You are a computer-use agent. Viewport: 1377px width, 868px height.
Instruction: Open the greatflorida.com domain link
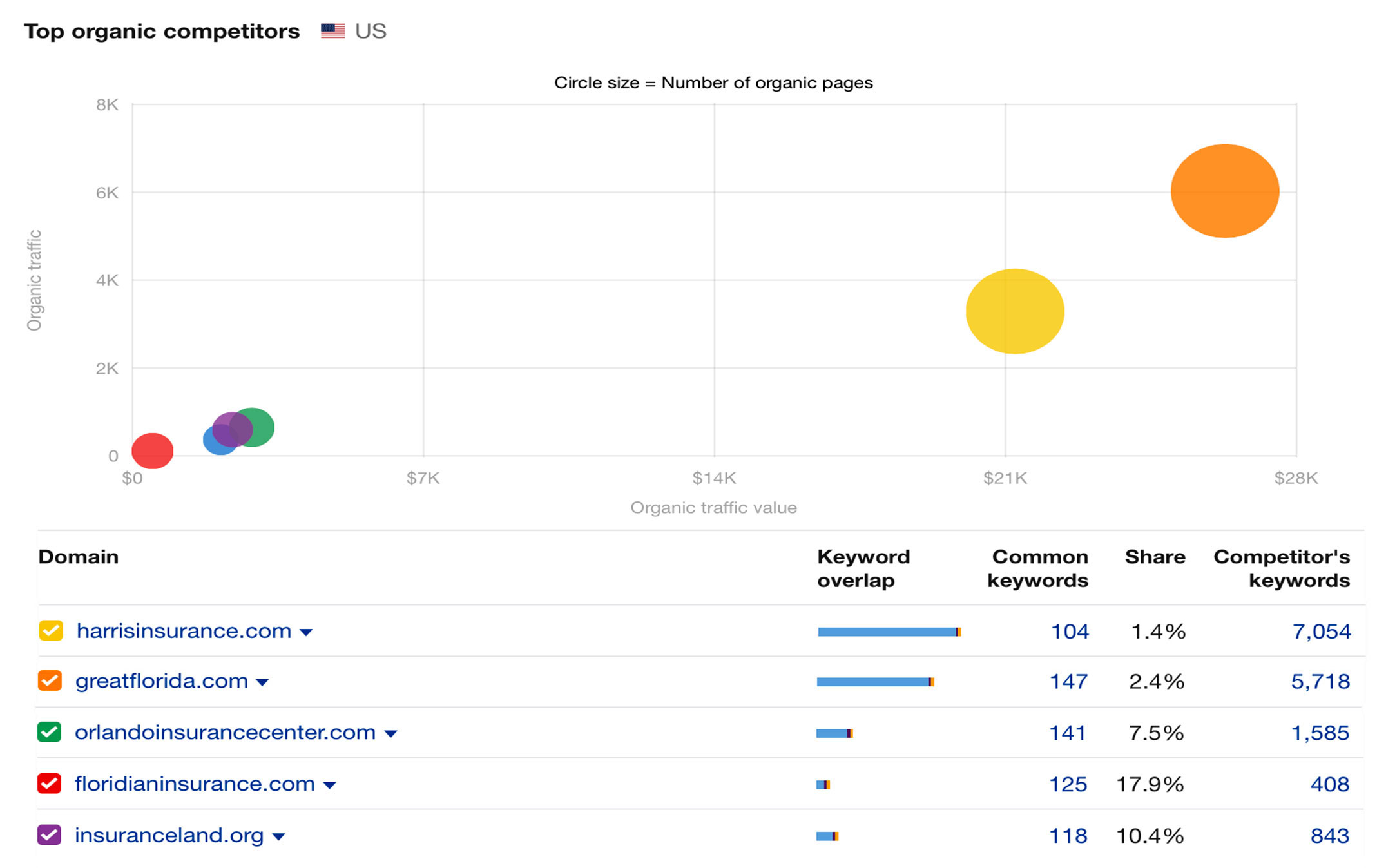162,680
